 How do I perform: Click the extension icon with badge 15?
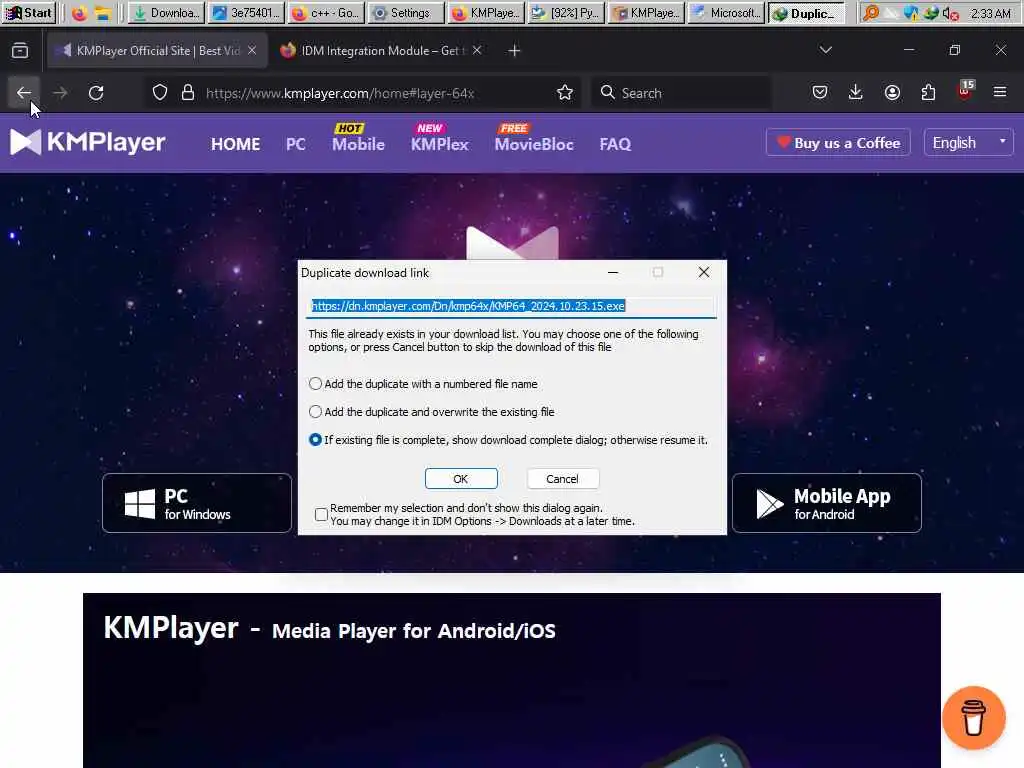point(965,90)
